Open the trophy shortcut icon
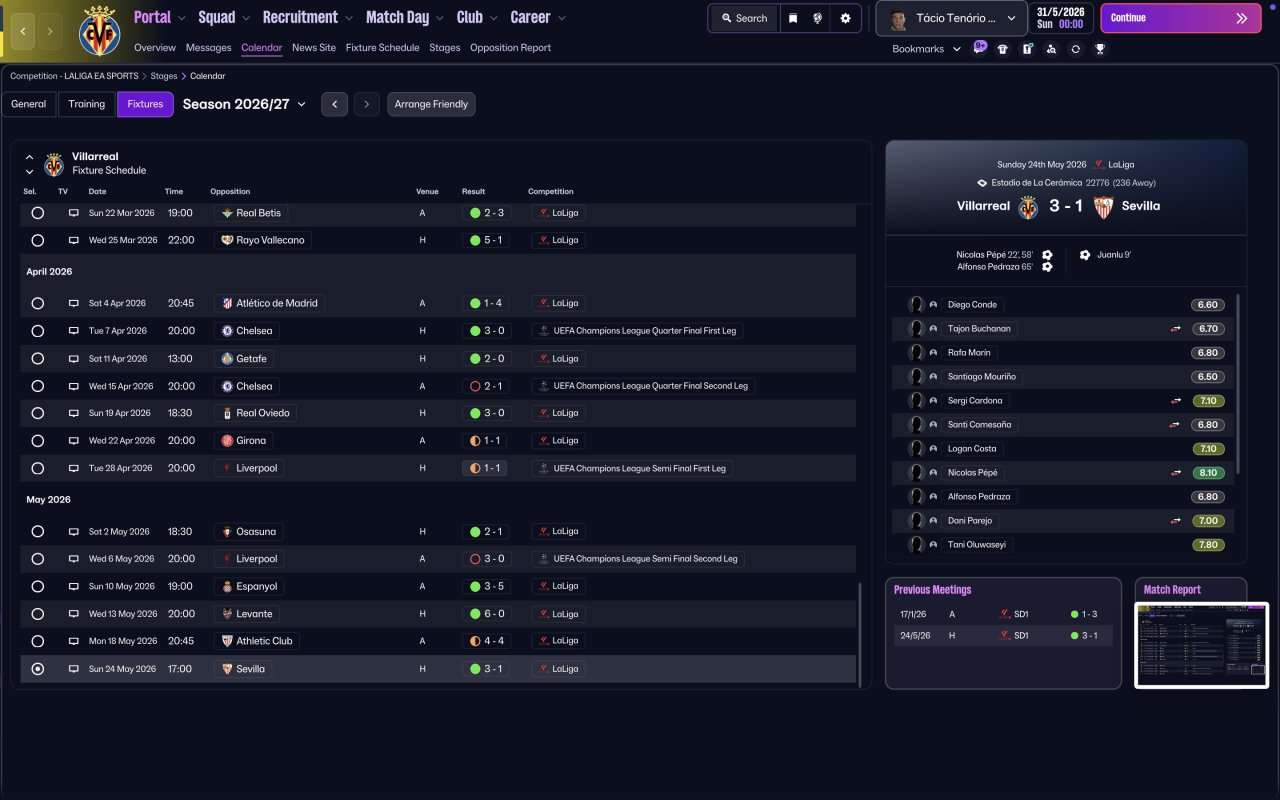Viewport: 1280px width, 800px height. [1100, 49]
